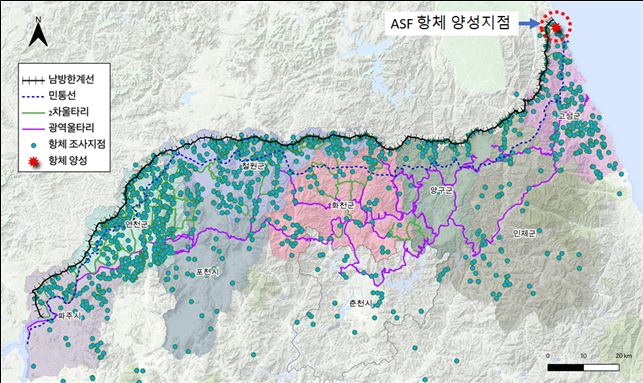Click the blue dashed 민통선 legend line
This screenshot has height=383, width=643.
33,96
